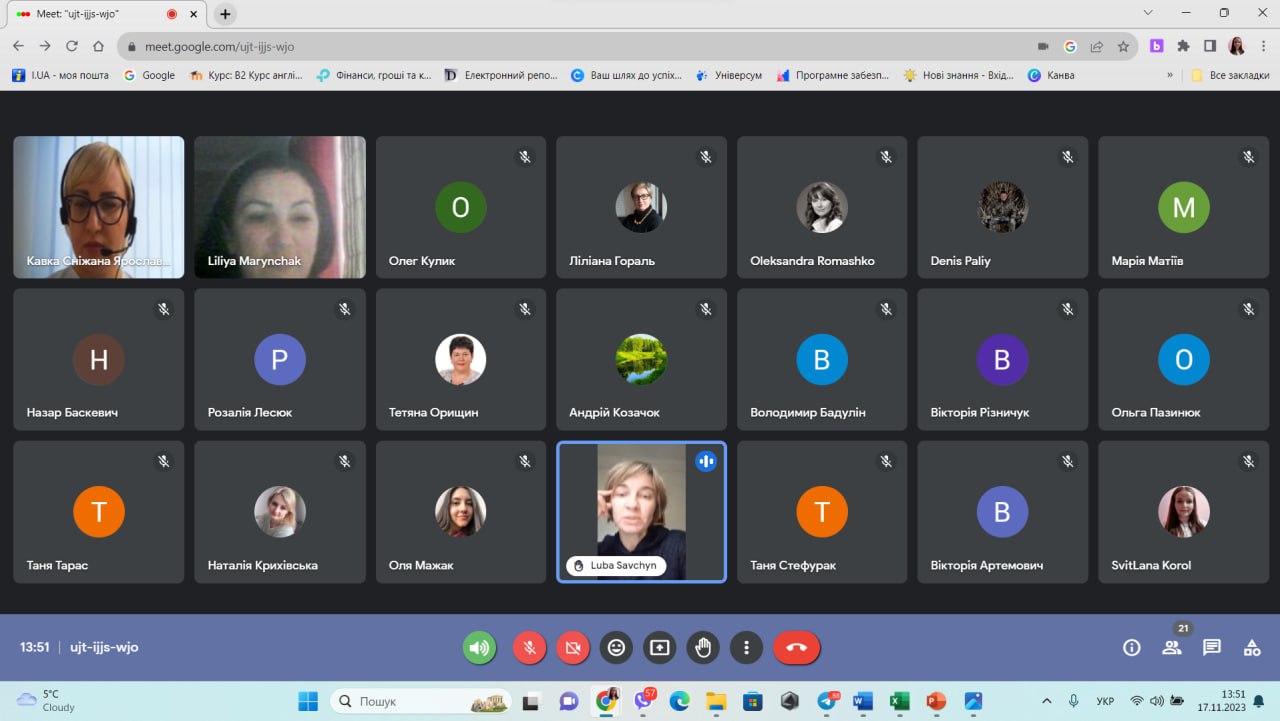Open more options three-dot menu in Meet
The width and height of the screenshot is (1280, 721).
tap(746, 648)
